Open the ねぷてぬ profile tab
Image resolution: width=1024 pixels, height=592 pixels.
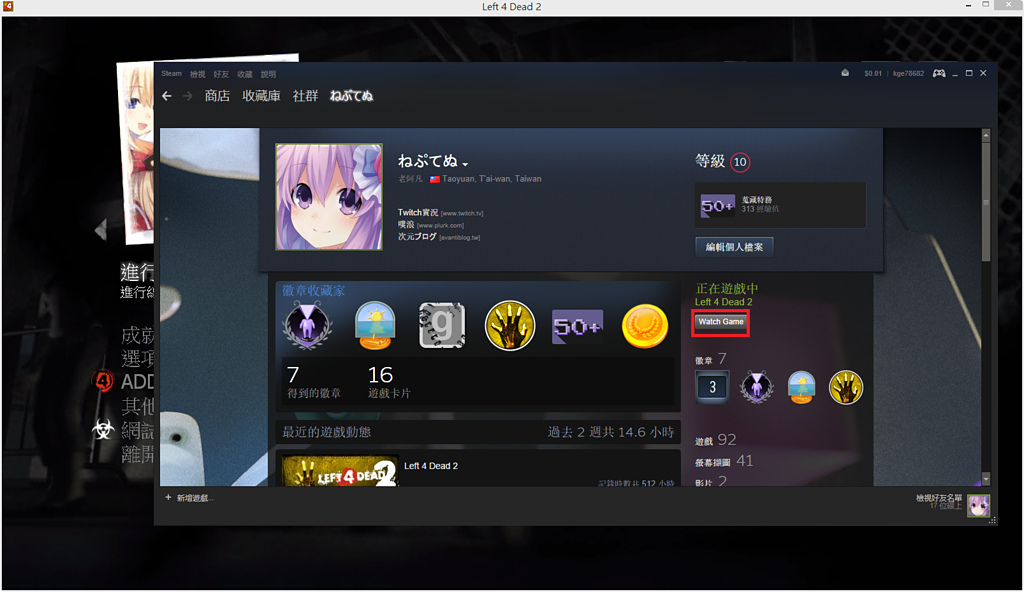pos(351,96)
